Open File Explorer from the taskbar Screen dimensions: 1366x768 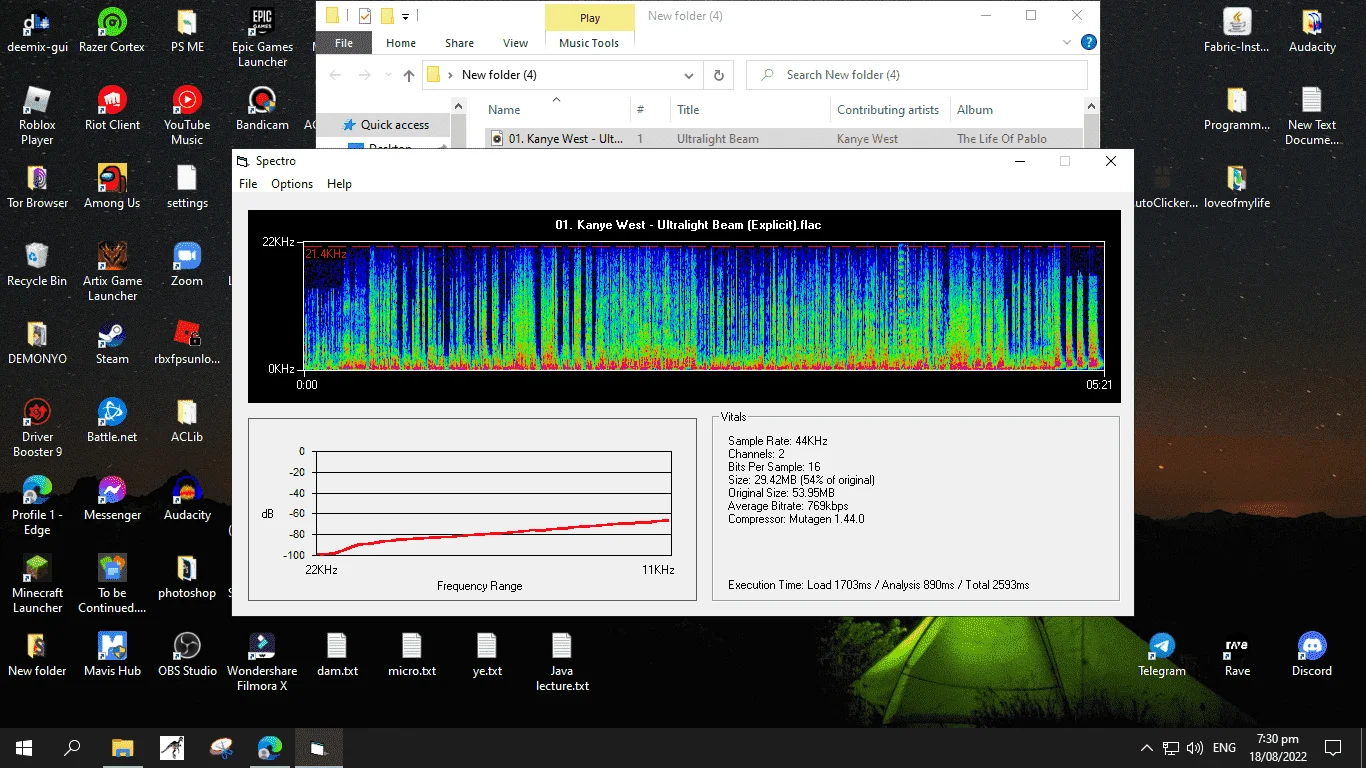pyautogui.click(x=121, y=748)
